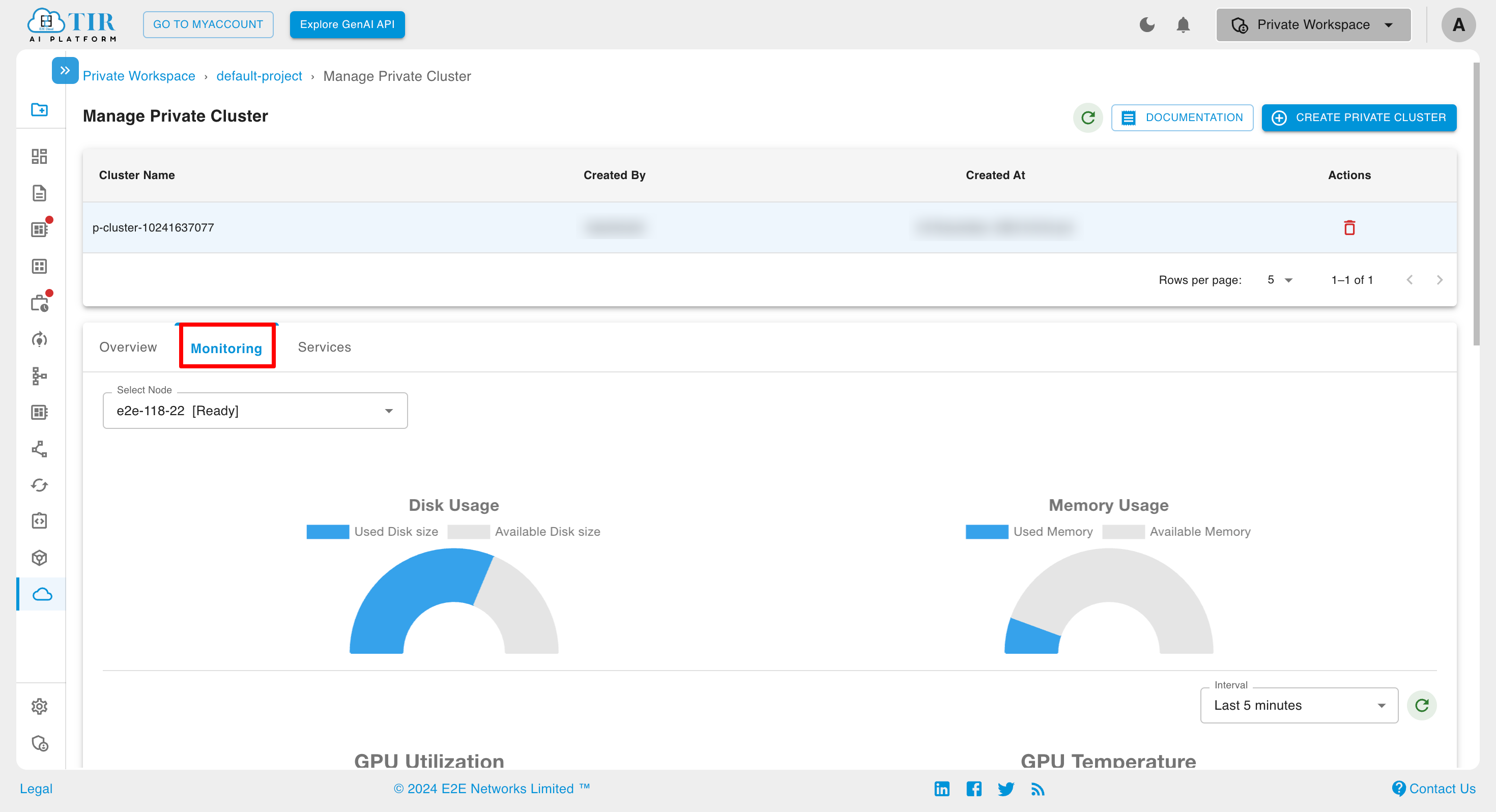Open the circular arrow lightbulb sidebar icon

click(x=40, y=339)
